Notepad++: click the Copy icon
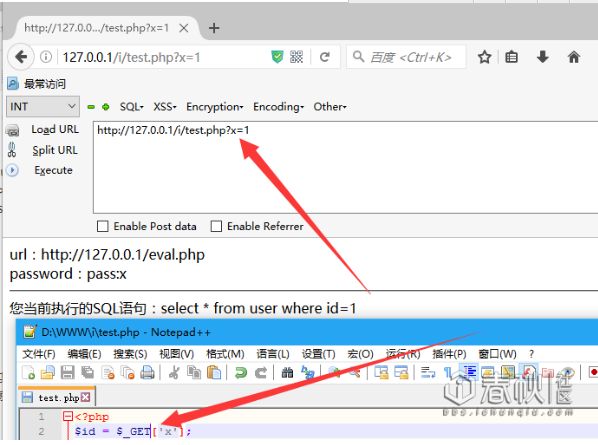This screenshot has height=445, width=598. (x=194, y=373)
